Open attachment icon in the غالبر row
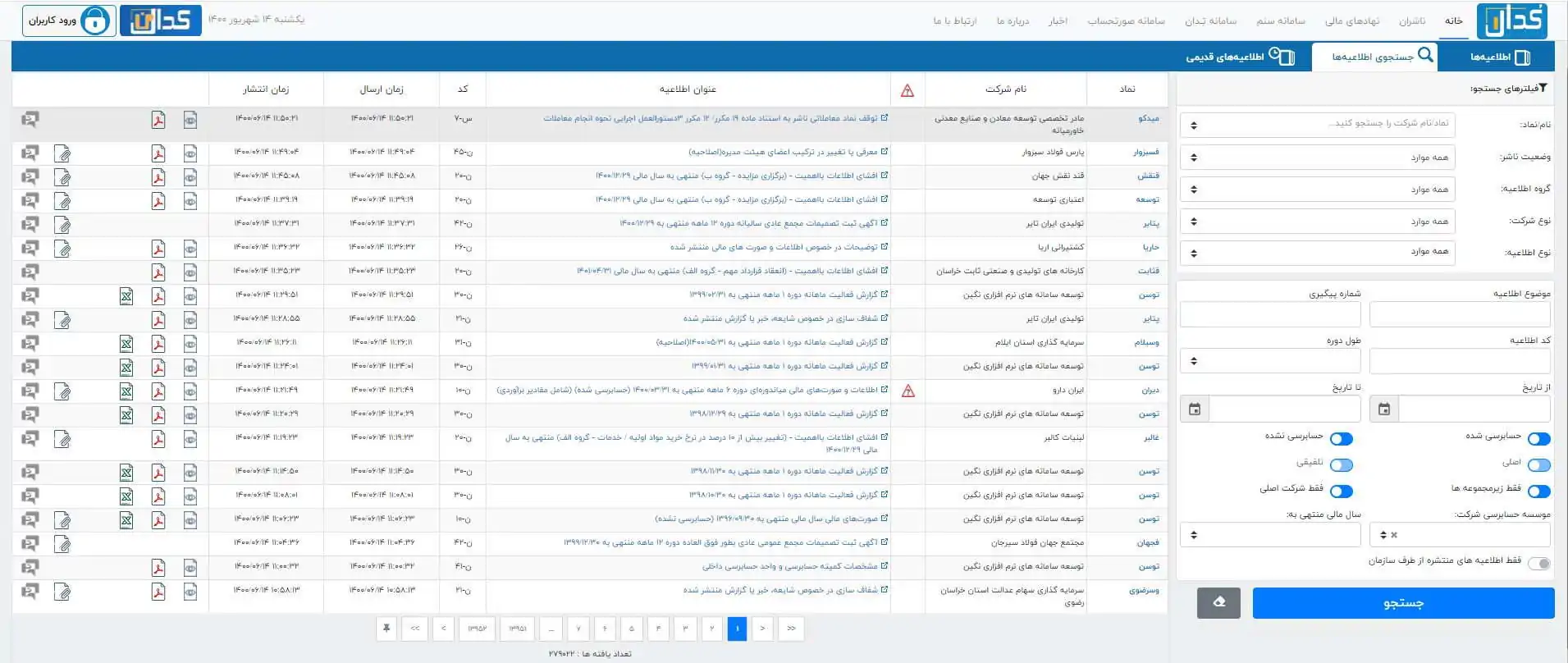 (x=62, y=440)
